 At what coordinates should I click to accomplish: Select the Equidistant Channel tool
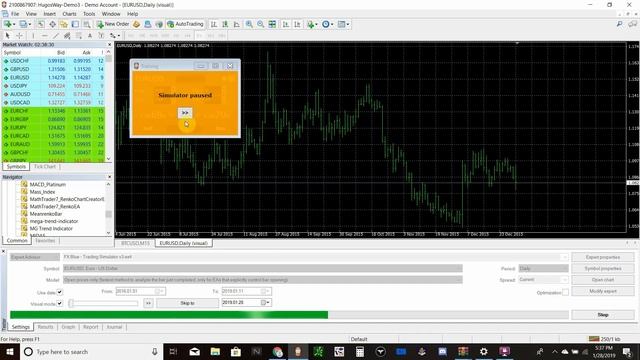[67, 36]
